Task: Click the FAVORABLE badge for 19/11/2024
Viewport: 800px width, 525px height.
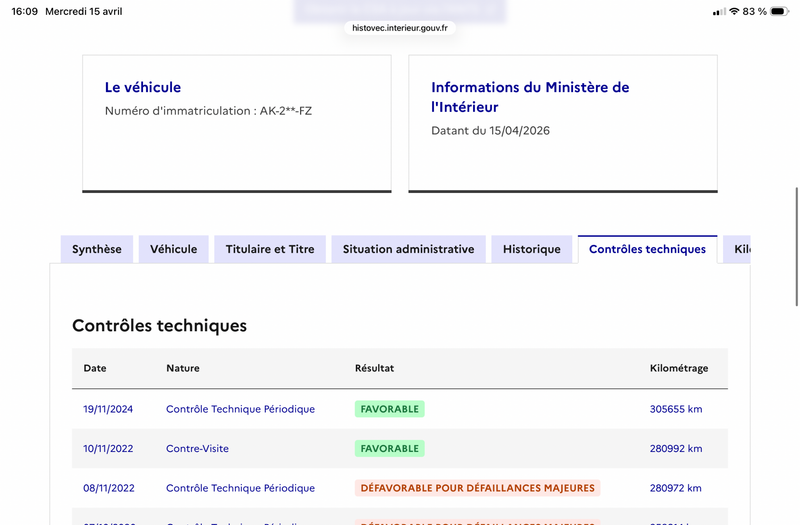Action: 390,409
